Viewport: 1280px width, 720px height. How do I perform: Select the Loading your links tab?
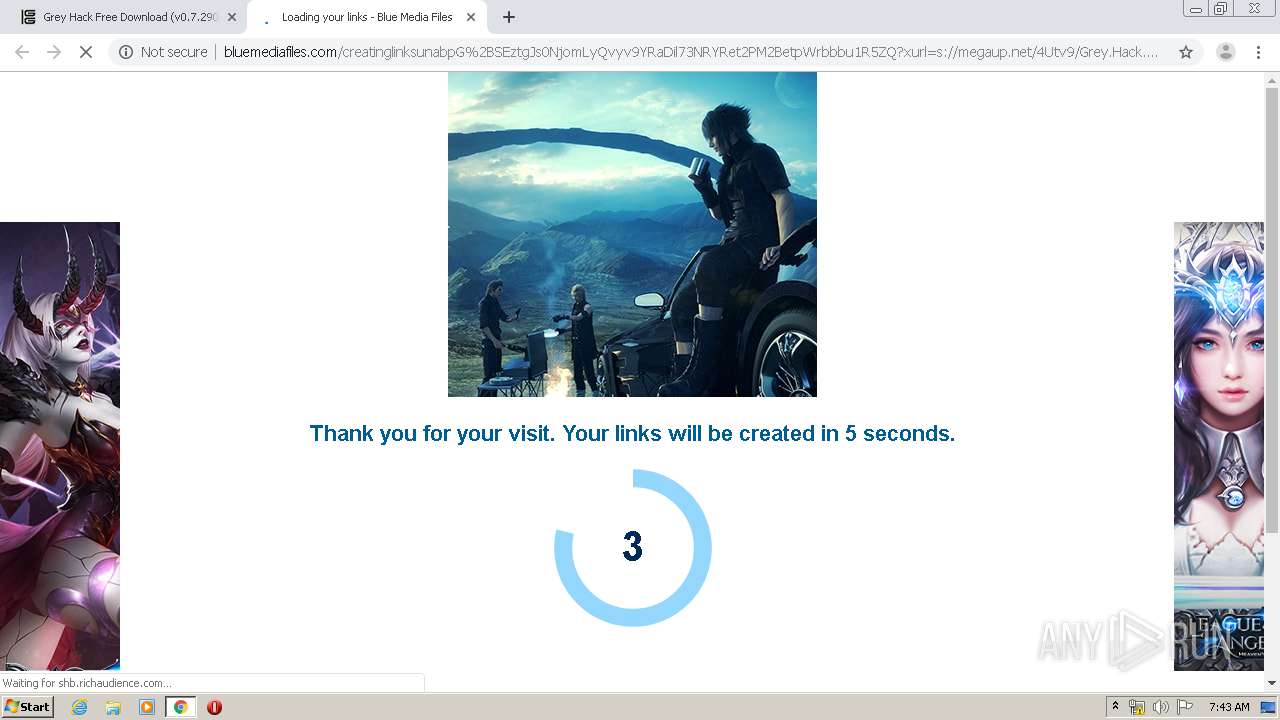[x=365, y=17]
